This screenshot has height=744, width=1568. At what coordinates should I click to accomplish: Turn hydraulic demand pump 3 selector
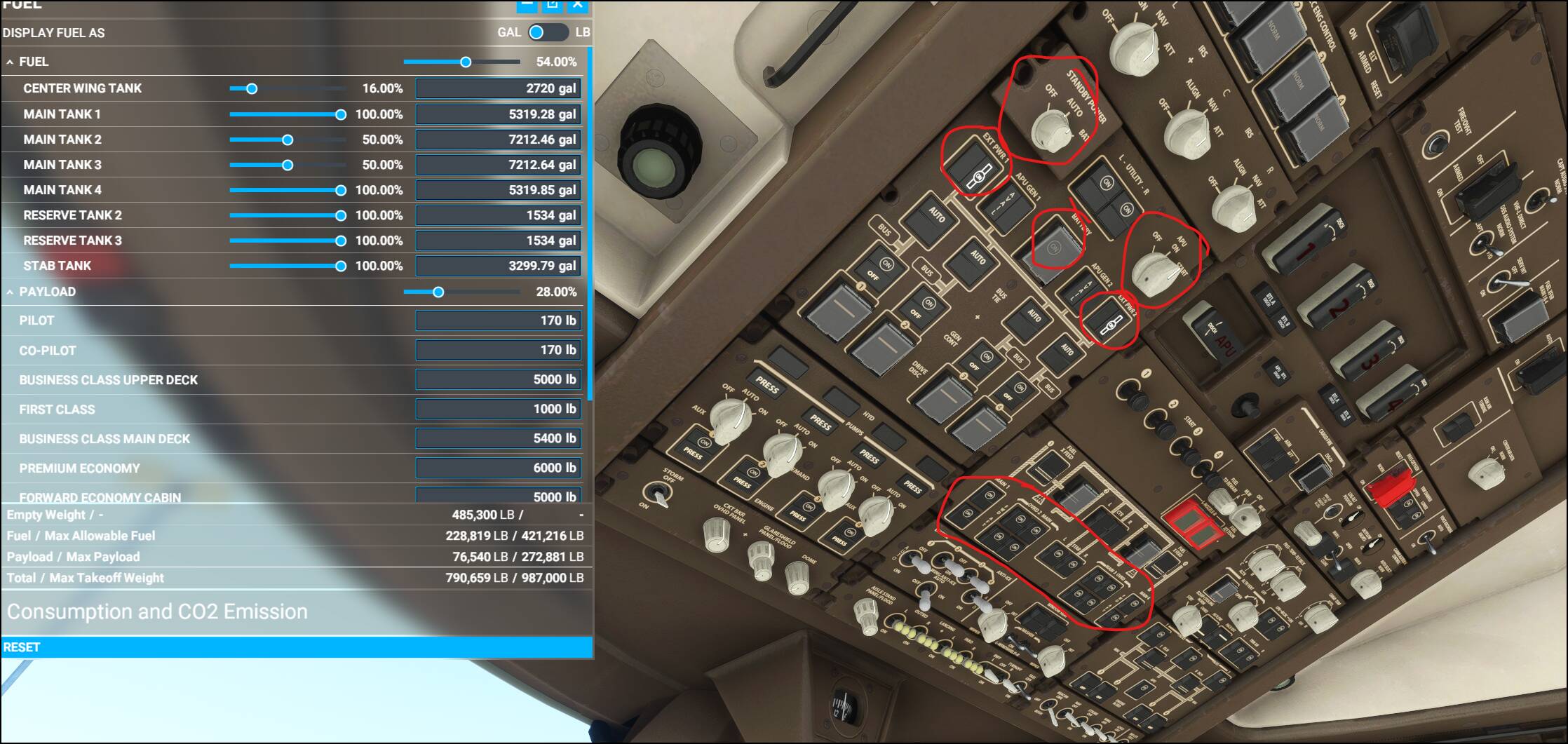pos(837,489)
